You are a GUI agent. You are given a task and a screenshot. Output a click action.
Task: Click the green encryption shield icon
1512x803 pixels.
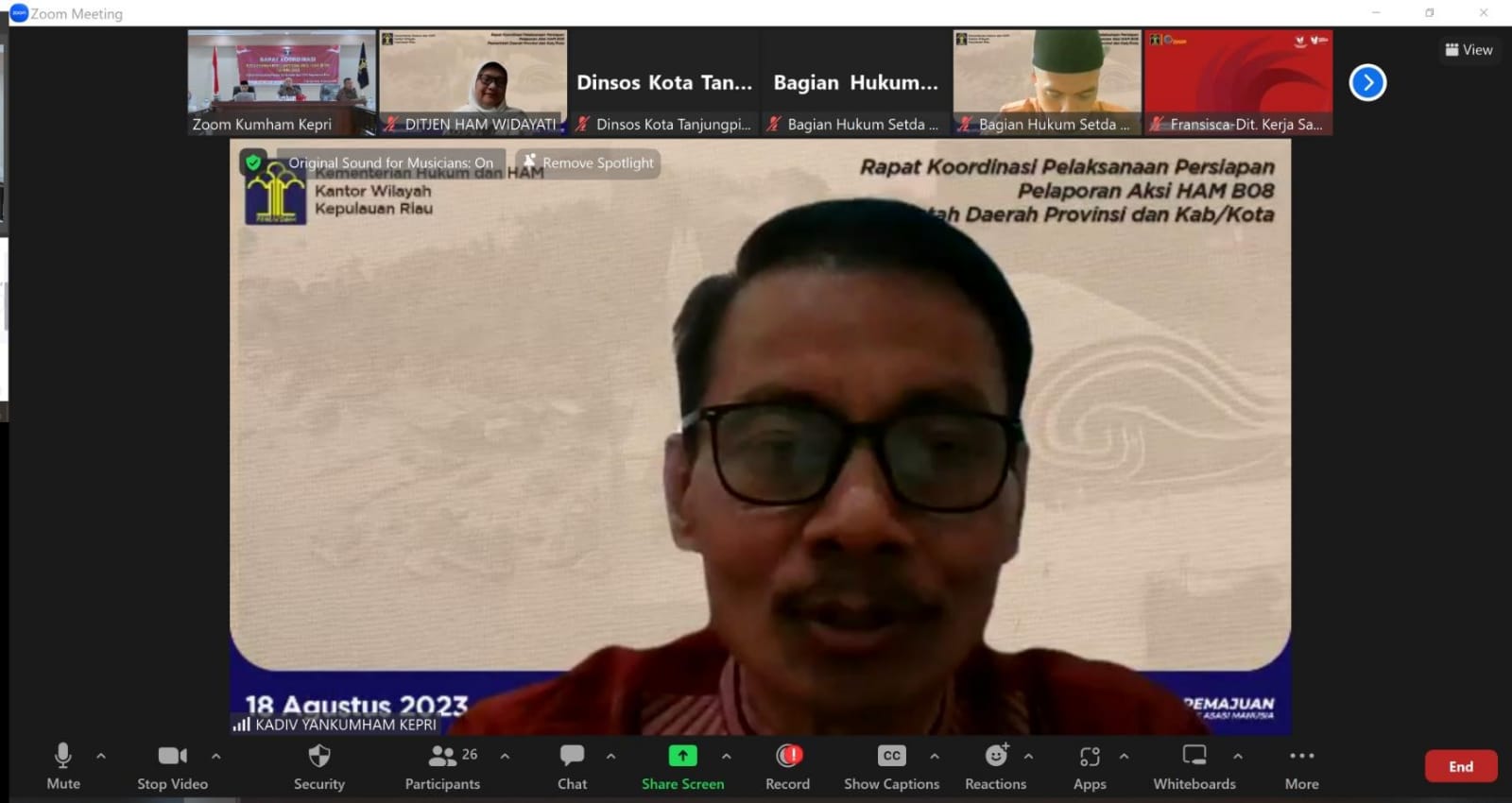tap(253, 162)
